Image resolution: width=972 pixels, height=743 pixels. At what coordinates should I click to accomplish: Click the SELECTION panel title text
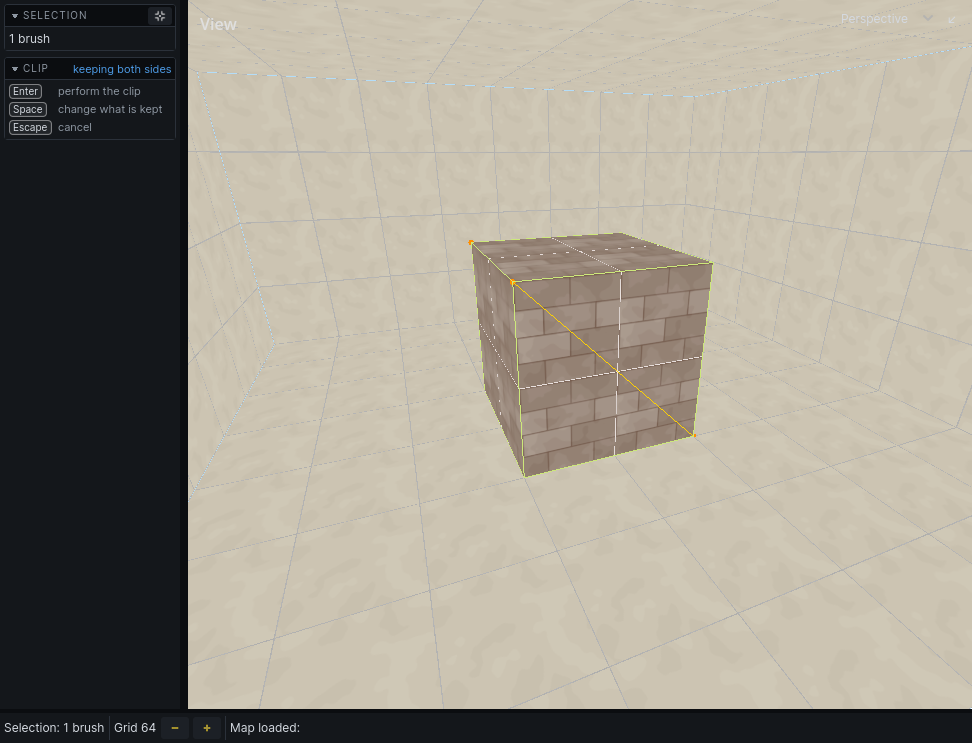coord(55,15)
